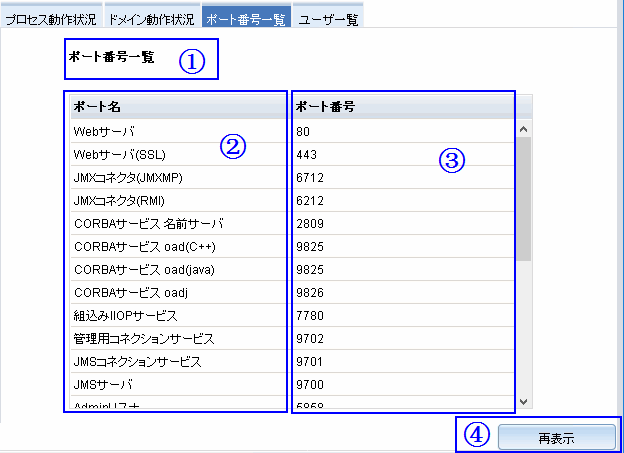The height and width of the screenshot is (453, 624).
Task: Click the vertical scrollbar thumb
Action: [523, 195]
